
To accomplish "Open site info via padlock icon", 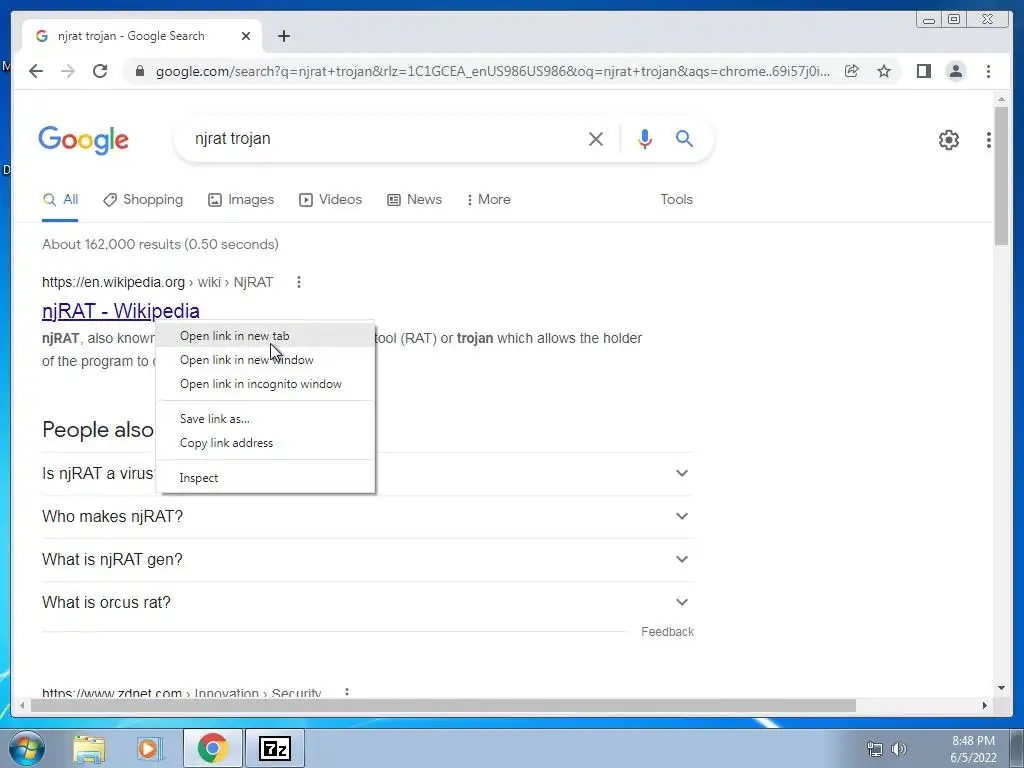I will click(x=139, y=71).
